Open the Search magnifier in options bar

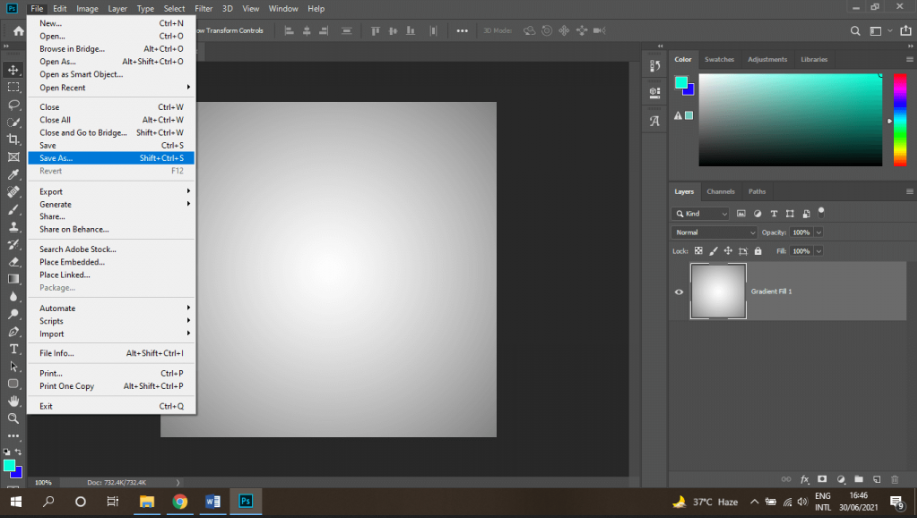point(855,31)
